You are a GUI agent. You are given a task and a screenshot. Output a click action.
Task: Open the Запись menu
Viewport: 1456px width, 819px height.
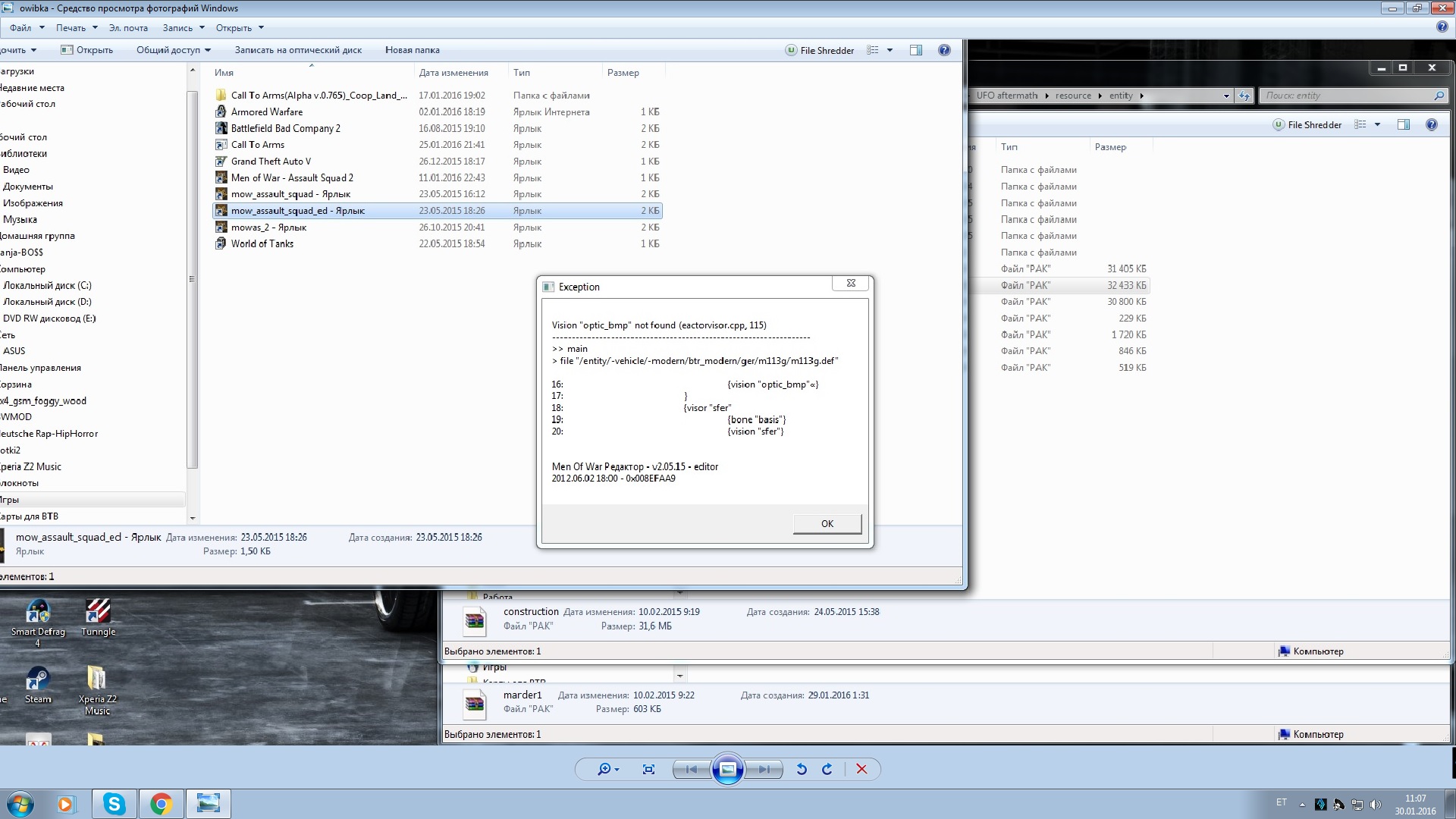pyautogui.click(x=184, y=28)
